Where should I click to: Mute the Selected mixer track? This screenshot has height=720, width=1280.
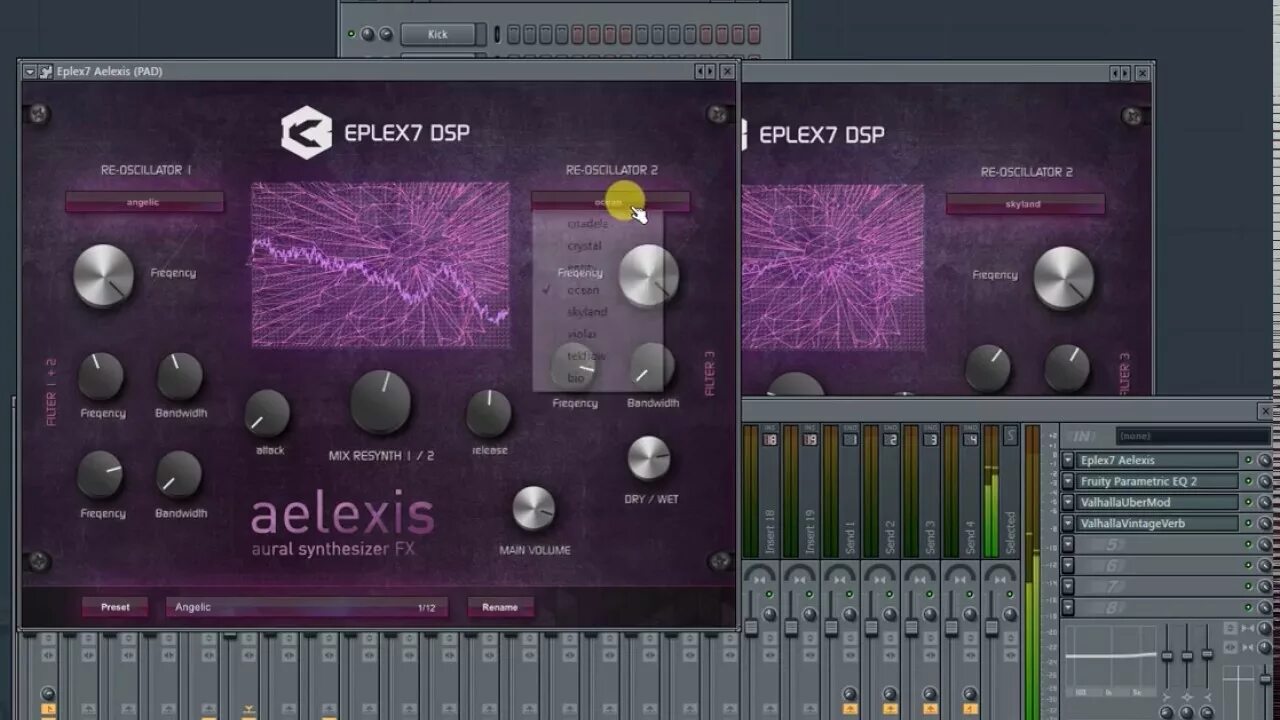[1009, 596]
